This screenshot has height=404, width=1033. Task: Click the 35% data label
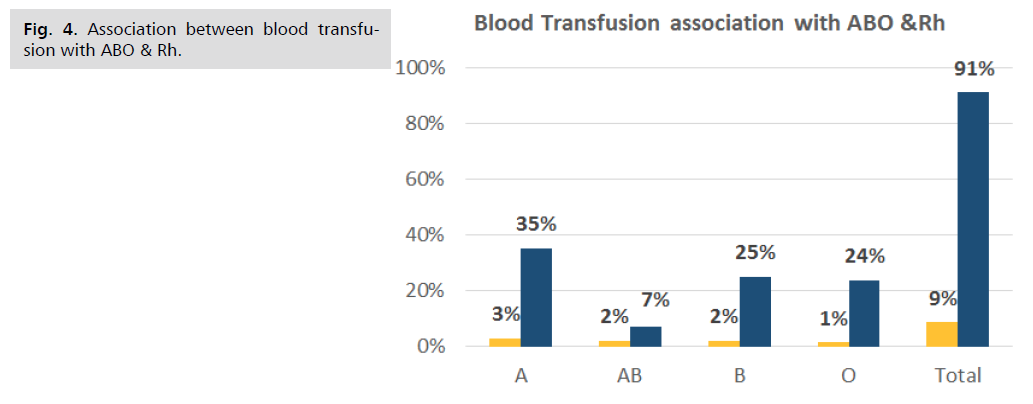click(535, 224)
